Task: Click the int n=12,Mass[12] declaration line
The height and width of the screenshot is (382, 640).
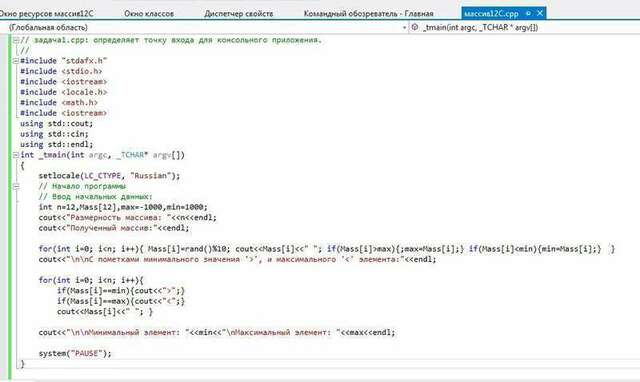Action: (x=123, y=207)
